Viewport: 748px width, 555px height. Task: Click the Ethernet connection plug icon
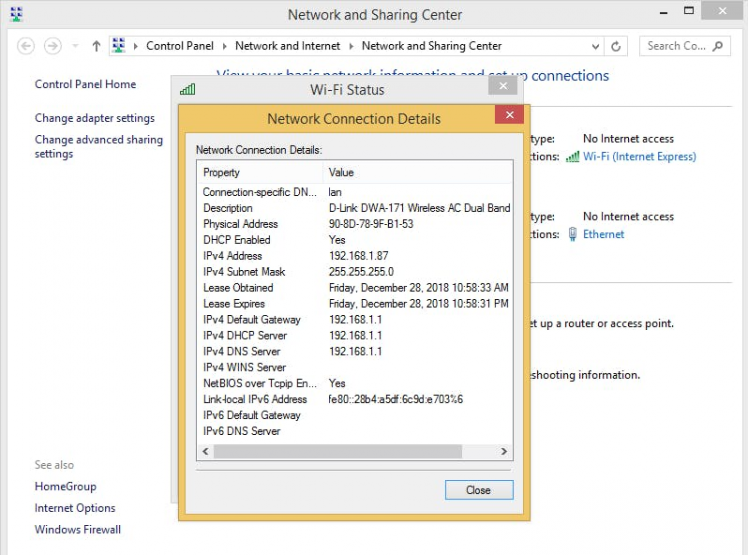[x=572, y=234]
